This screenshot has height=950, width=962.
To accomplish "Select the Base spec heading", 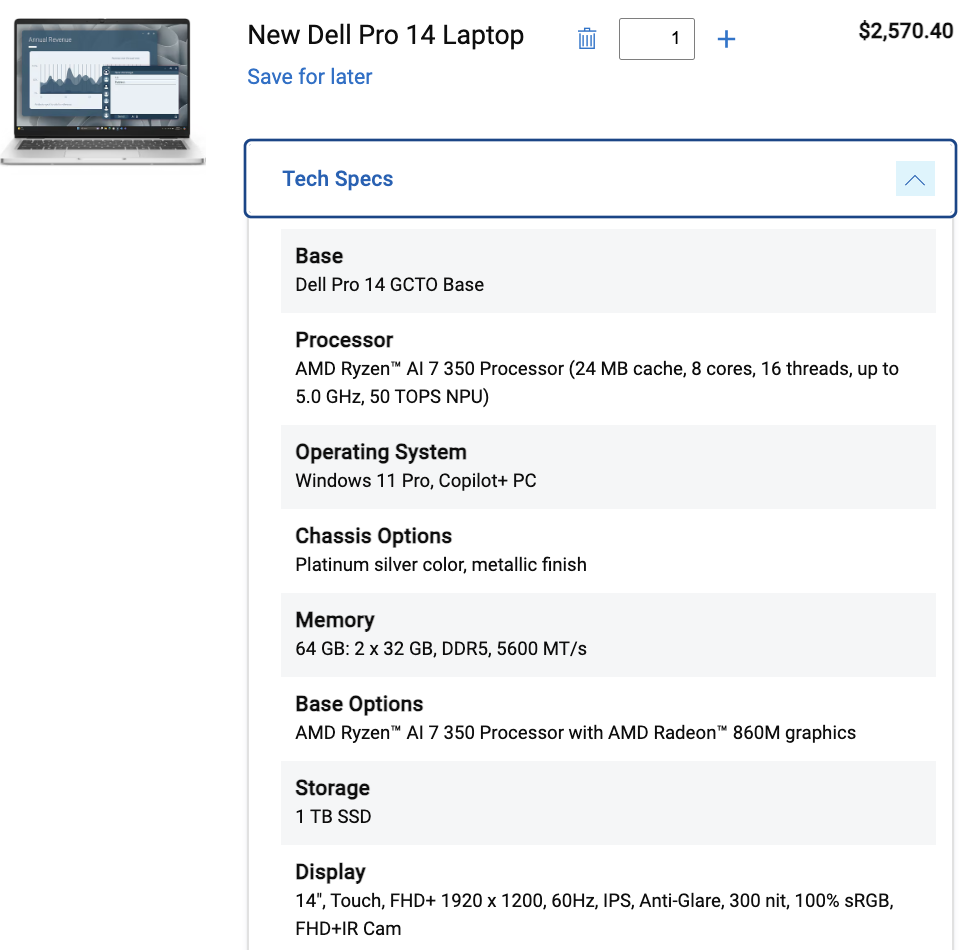I will 319,256.
